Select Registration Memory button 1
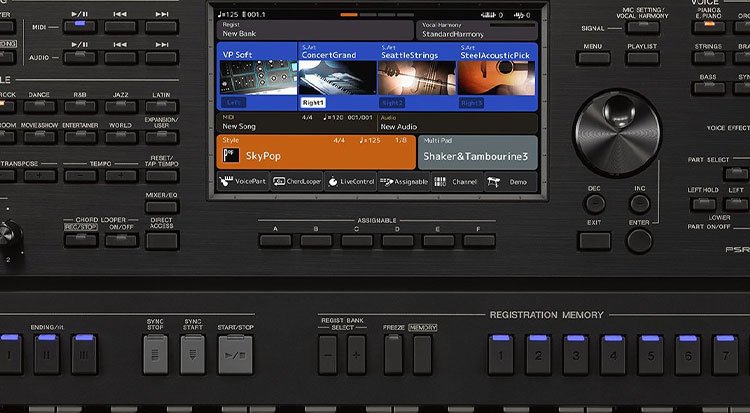Image resolution: width=750 pixels, height=413 pixels. coord(501,355)
